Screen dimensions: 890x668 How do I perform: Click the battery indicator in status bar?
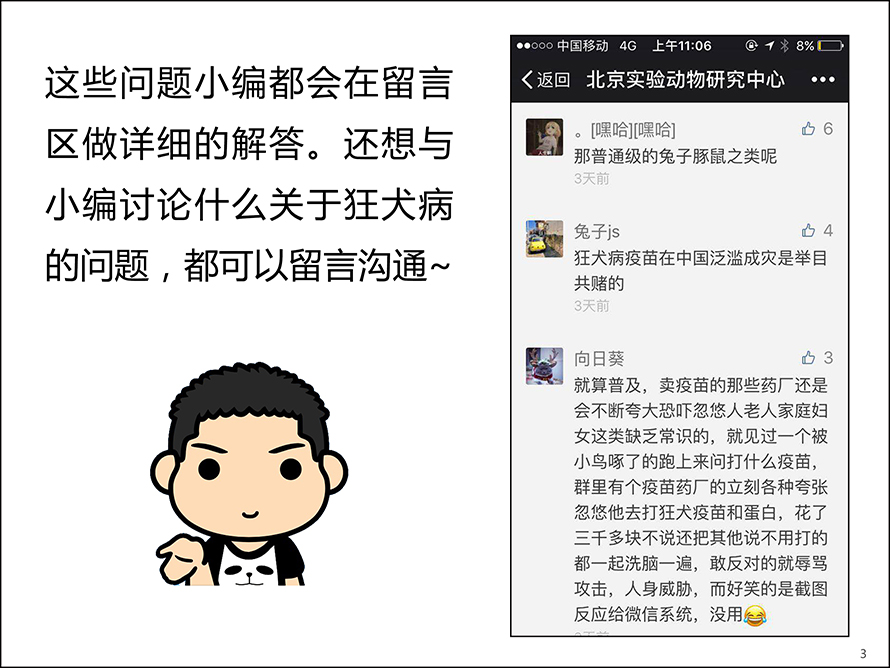click(x=830, y=45)
